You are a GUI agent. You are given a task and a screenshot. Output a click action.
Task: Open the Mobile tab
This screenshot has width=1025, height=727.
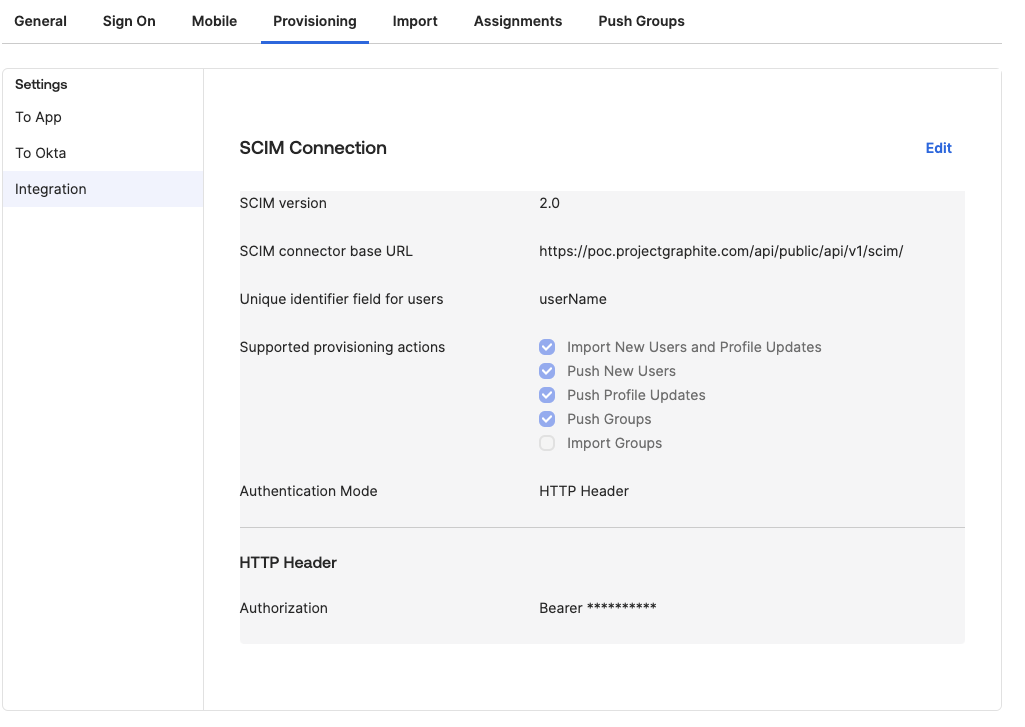pos(214,21)
